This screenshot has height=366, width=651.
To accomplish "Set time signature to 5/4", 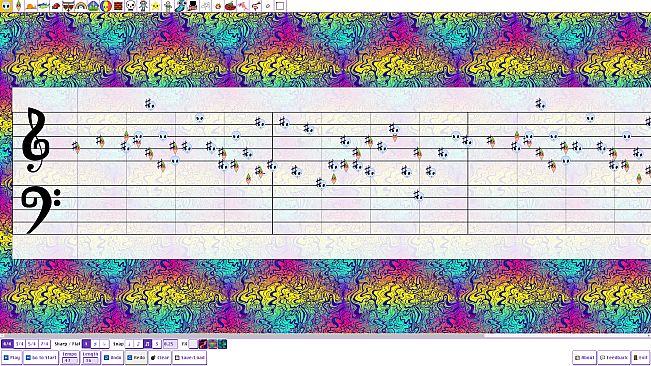I will pos(32,344).
